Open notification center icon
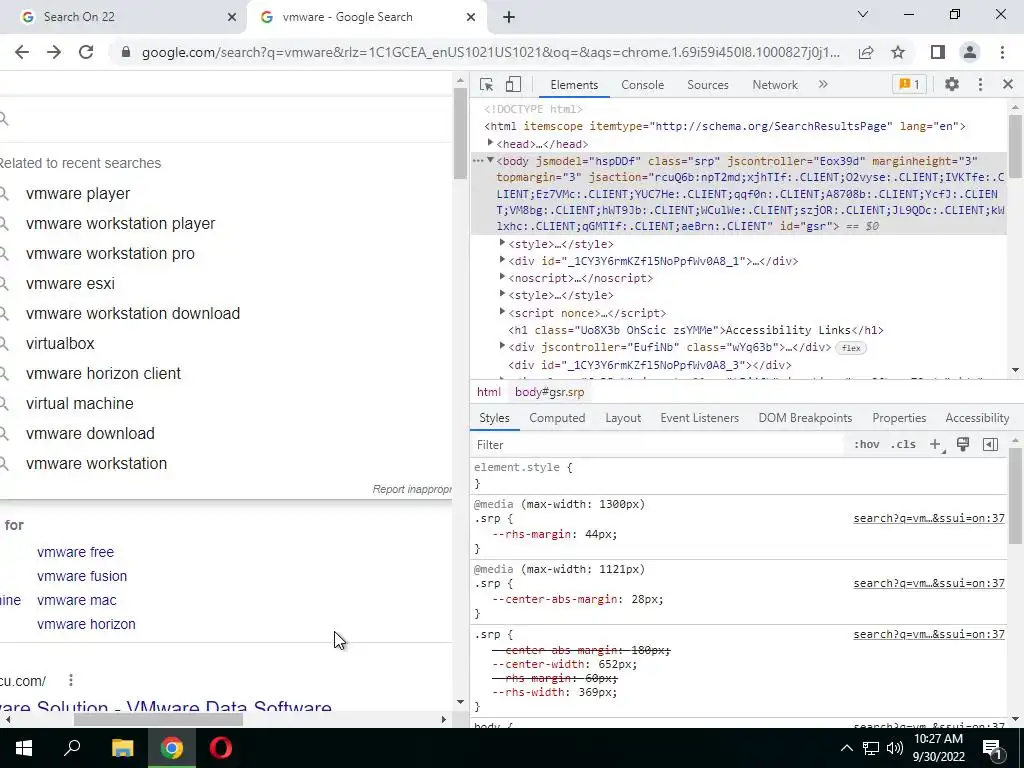 (x=993, y=749)
